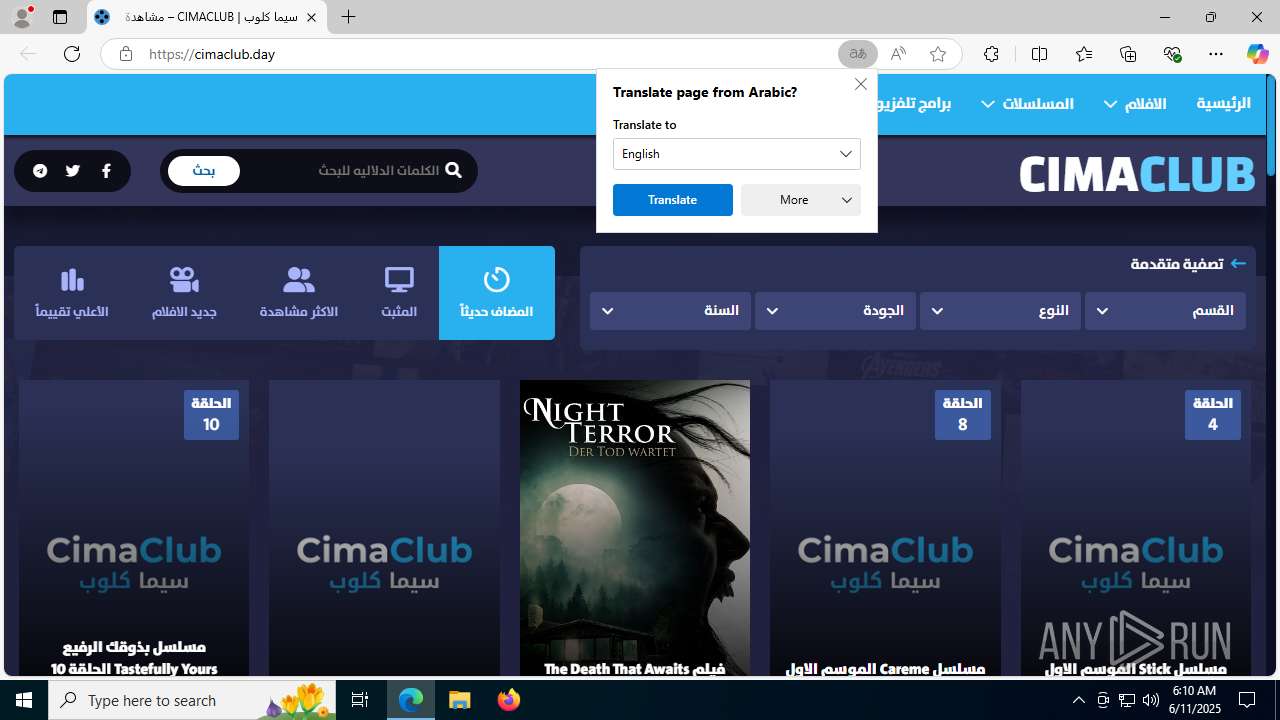Click the تصفية متقدمة advanced filter link
The image size is (1280, 720).
[x=1188, y=264]
